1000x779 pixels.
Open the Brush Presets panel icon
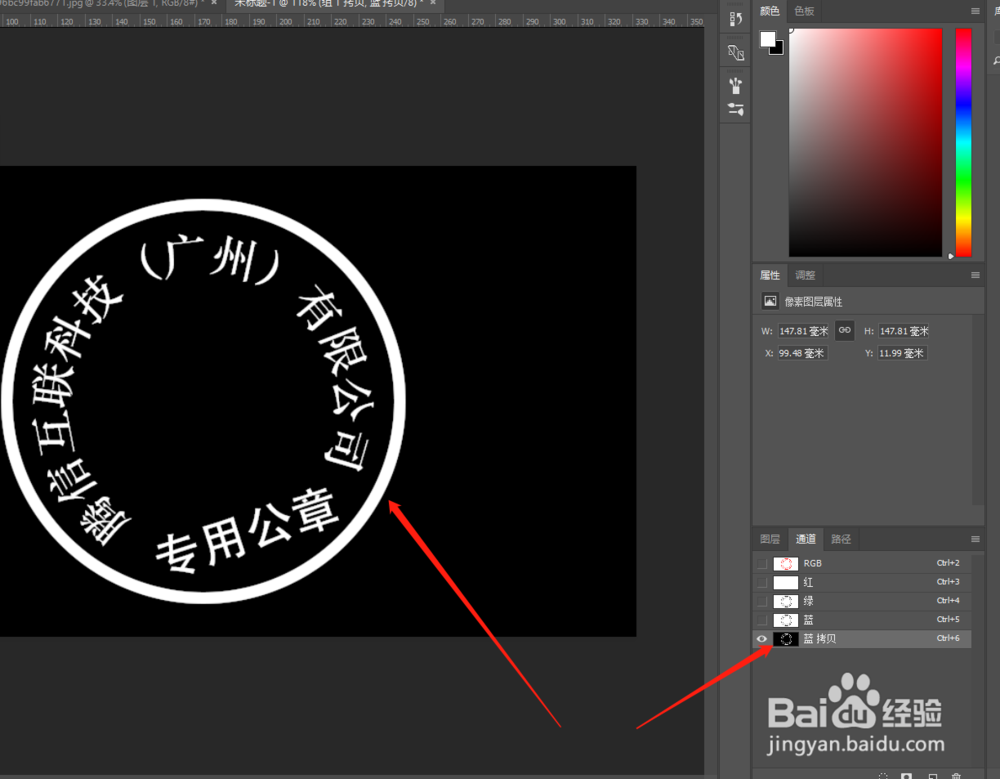[x=735, y=85]
